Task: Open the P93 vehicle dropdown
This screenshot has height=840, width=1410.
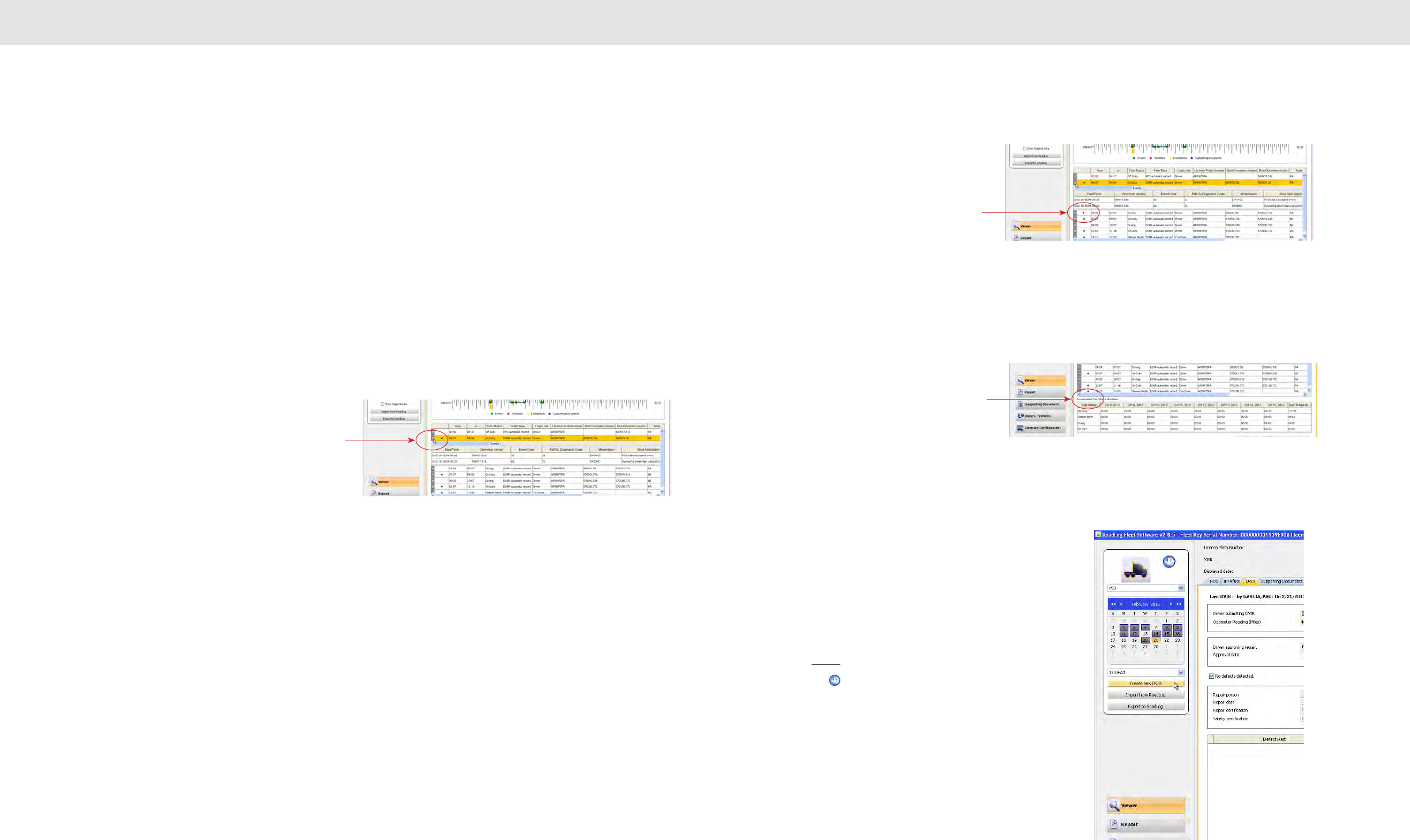Action: tap(1181, 588)
